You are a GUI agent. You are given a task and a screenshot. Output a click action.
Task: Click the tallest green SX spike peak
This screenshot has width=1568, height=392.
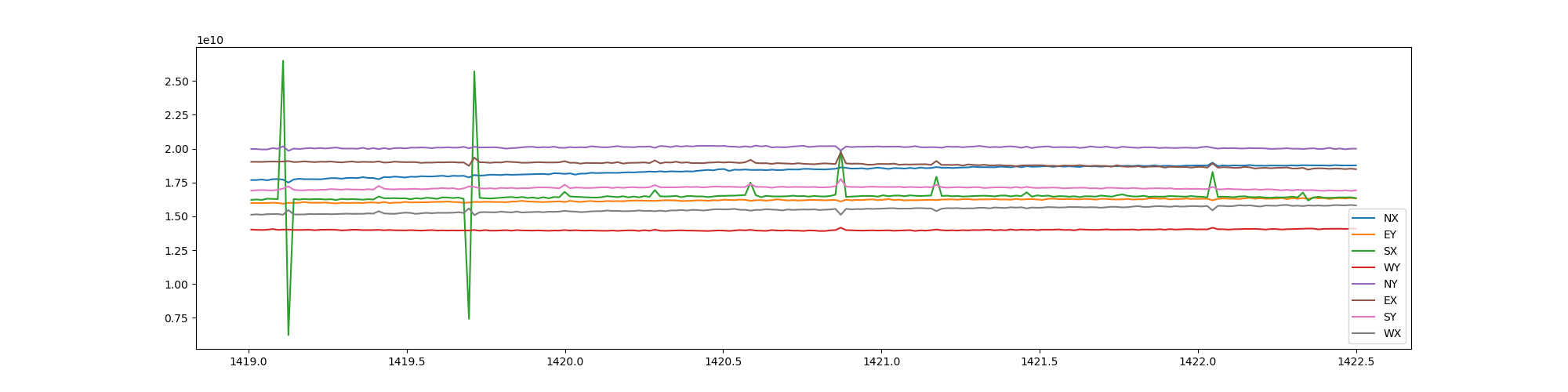tap(282, 61)
